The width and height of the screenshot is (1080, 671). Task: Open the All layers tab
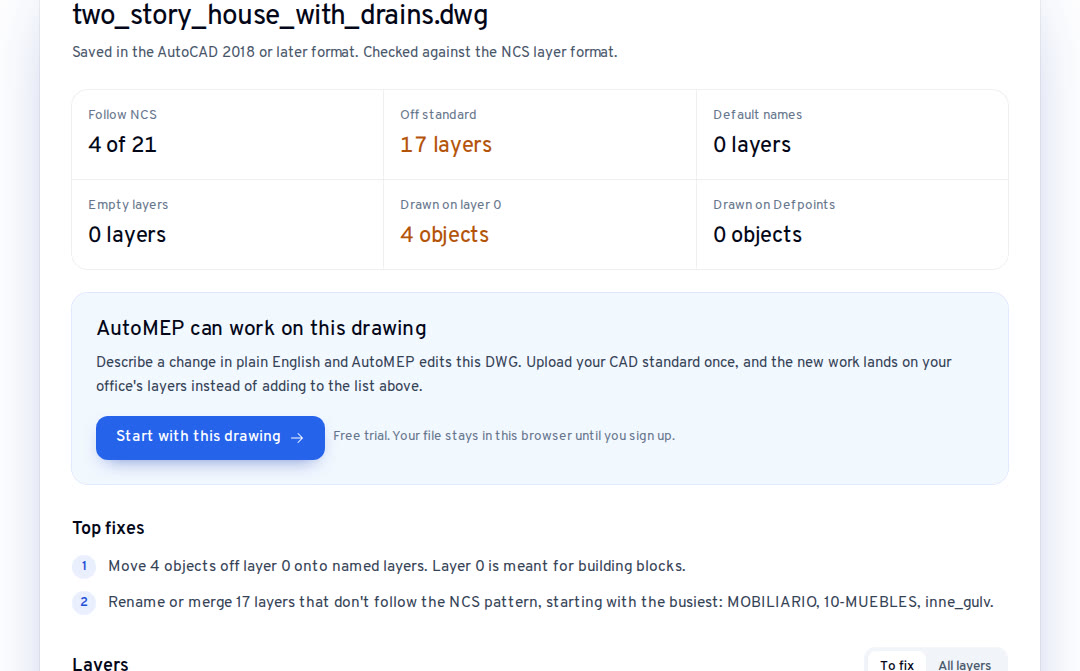tap(964, 664)
